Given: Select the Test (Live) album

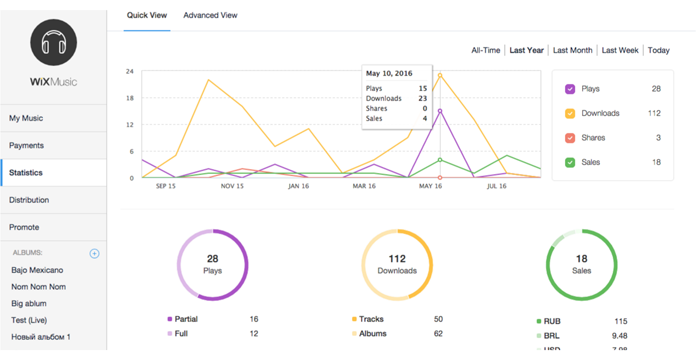Looking at the screenshot, I should [x=29, y=320].
